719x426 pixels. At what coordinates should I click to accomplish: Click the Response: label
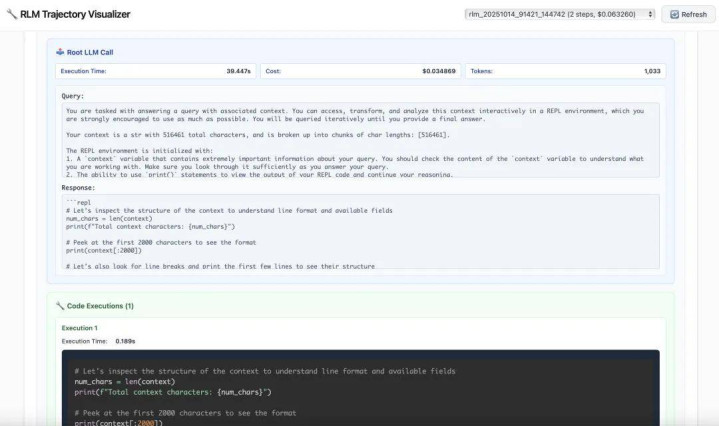[78, 188]
